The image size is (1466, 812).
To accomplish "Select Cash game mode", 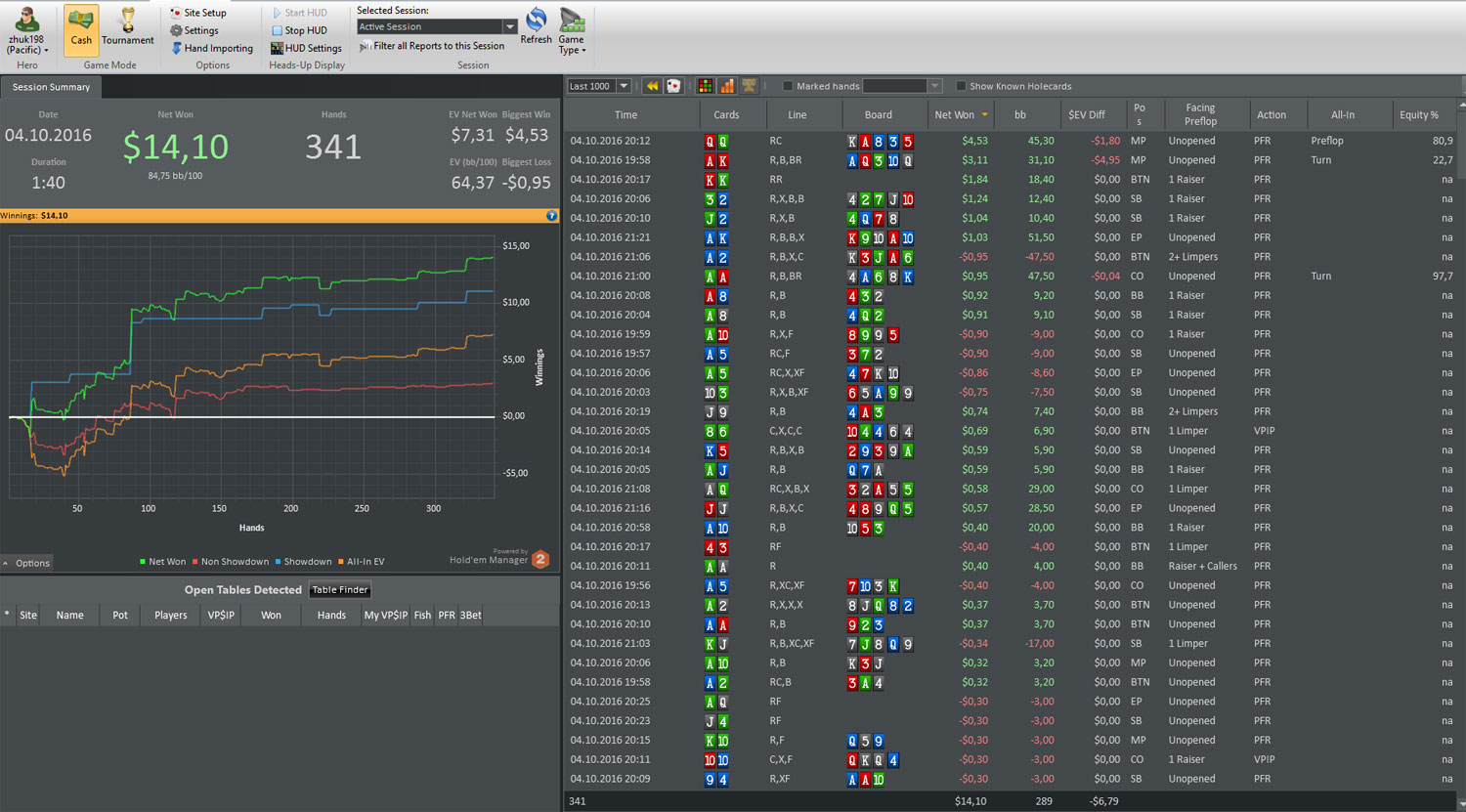I will point(81,29).
